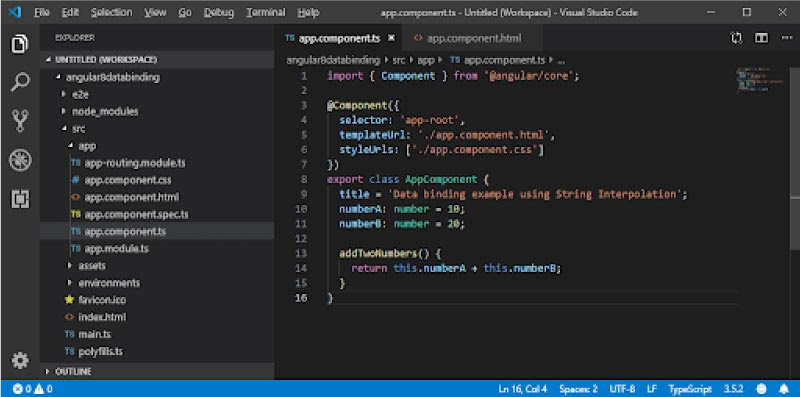Click src in the breadcrumb path
The height and width of the screenshot is (397, 800).
click(x=398, y=60)
